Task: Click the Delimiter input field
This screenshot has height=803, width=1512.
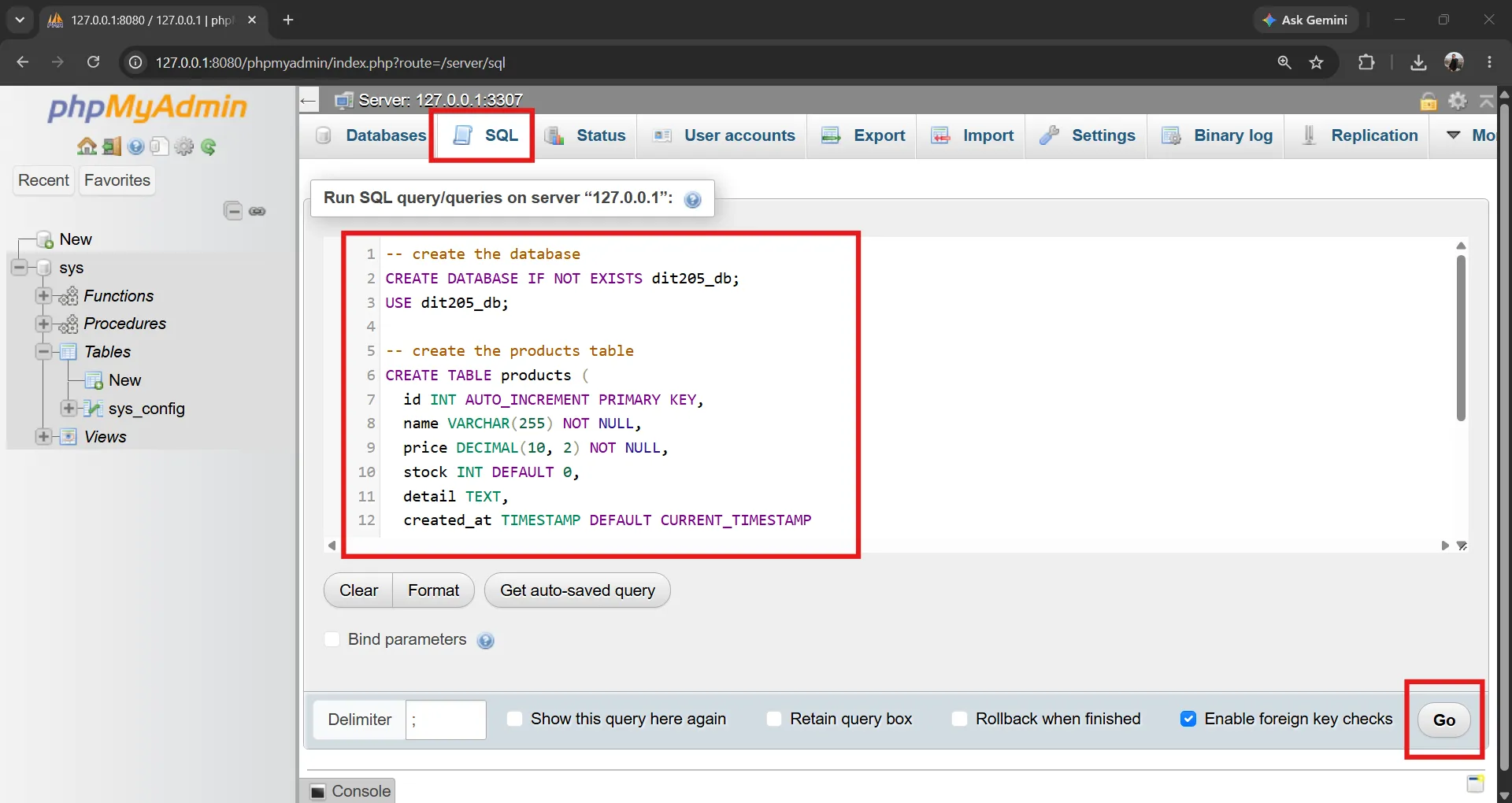Action: (446, 720)
